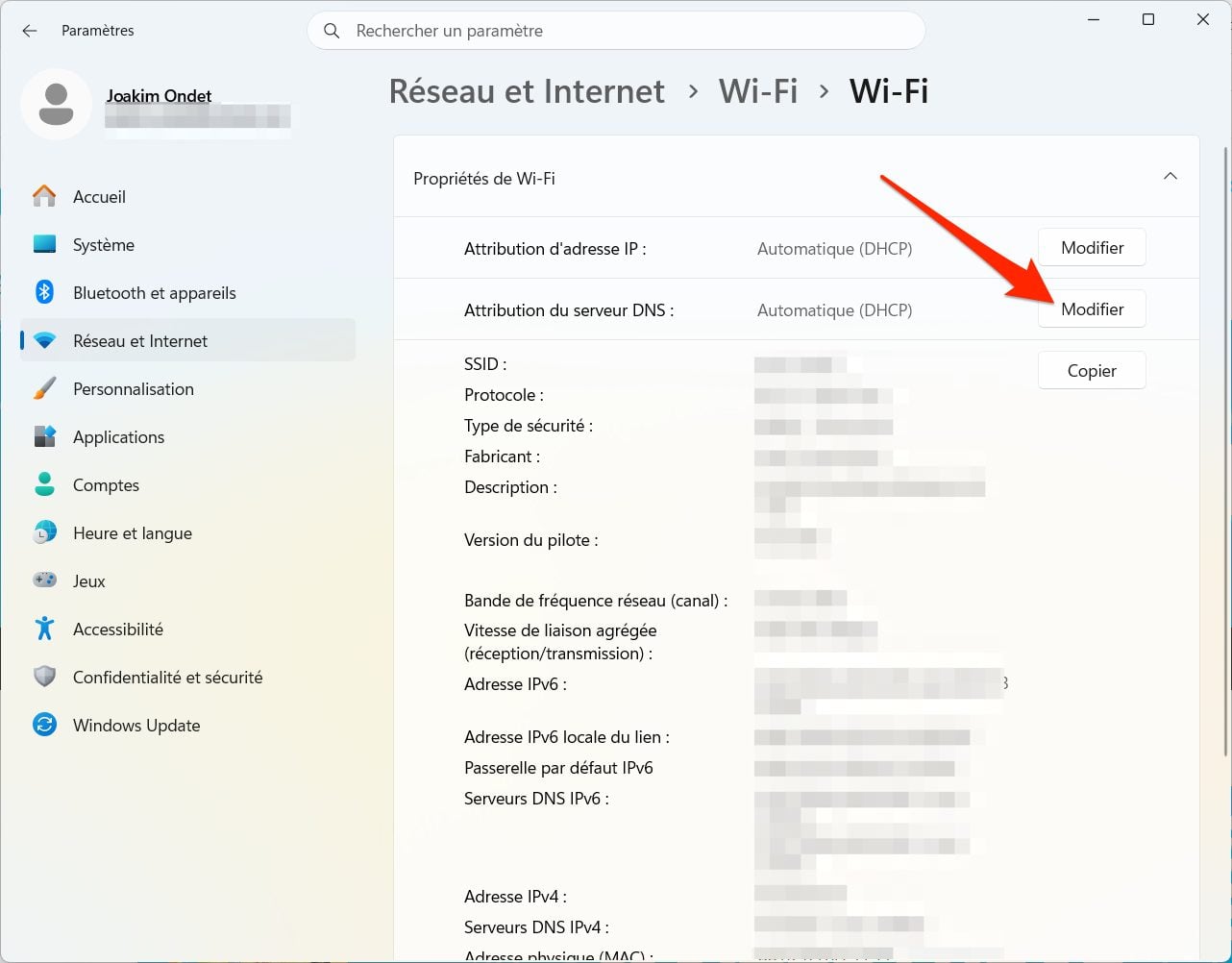
Task: Open the Jeux category
Action: coord(187,580)
